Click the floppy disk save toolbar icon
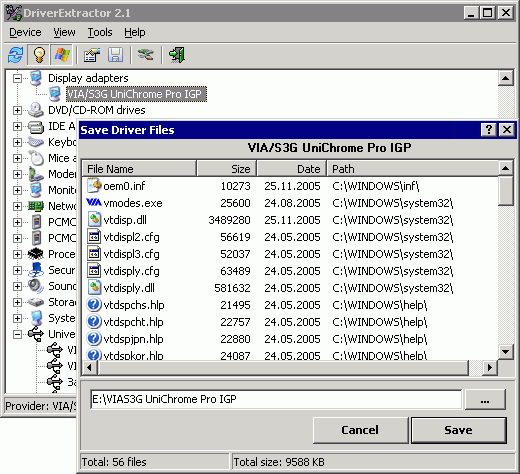 pos(115,55)
